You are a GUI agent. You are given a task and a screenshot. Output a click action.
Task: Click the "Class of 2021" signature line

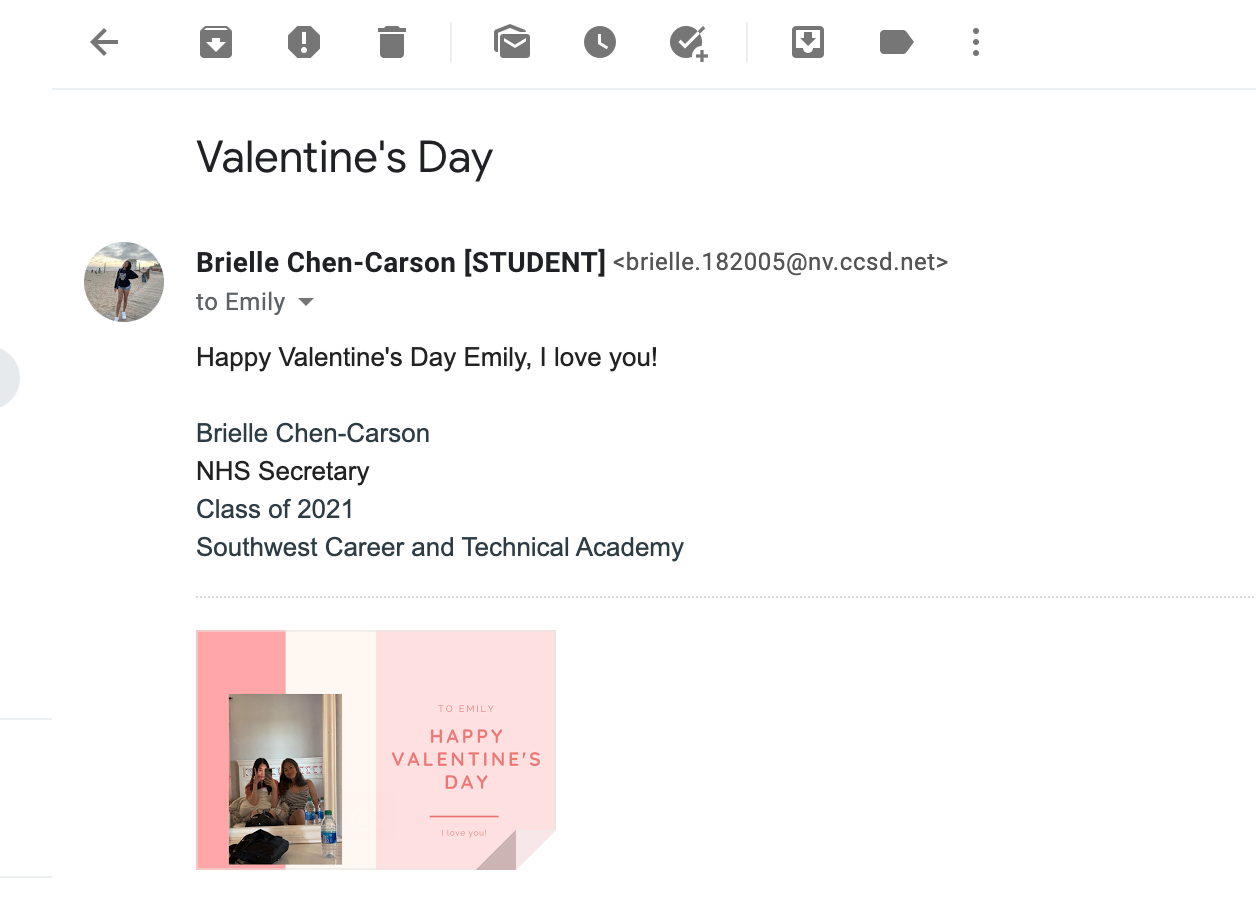tap(275, 509)
